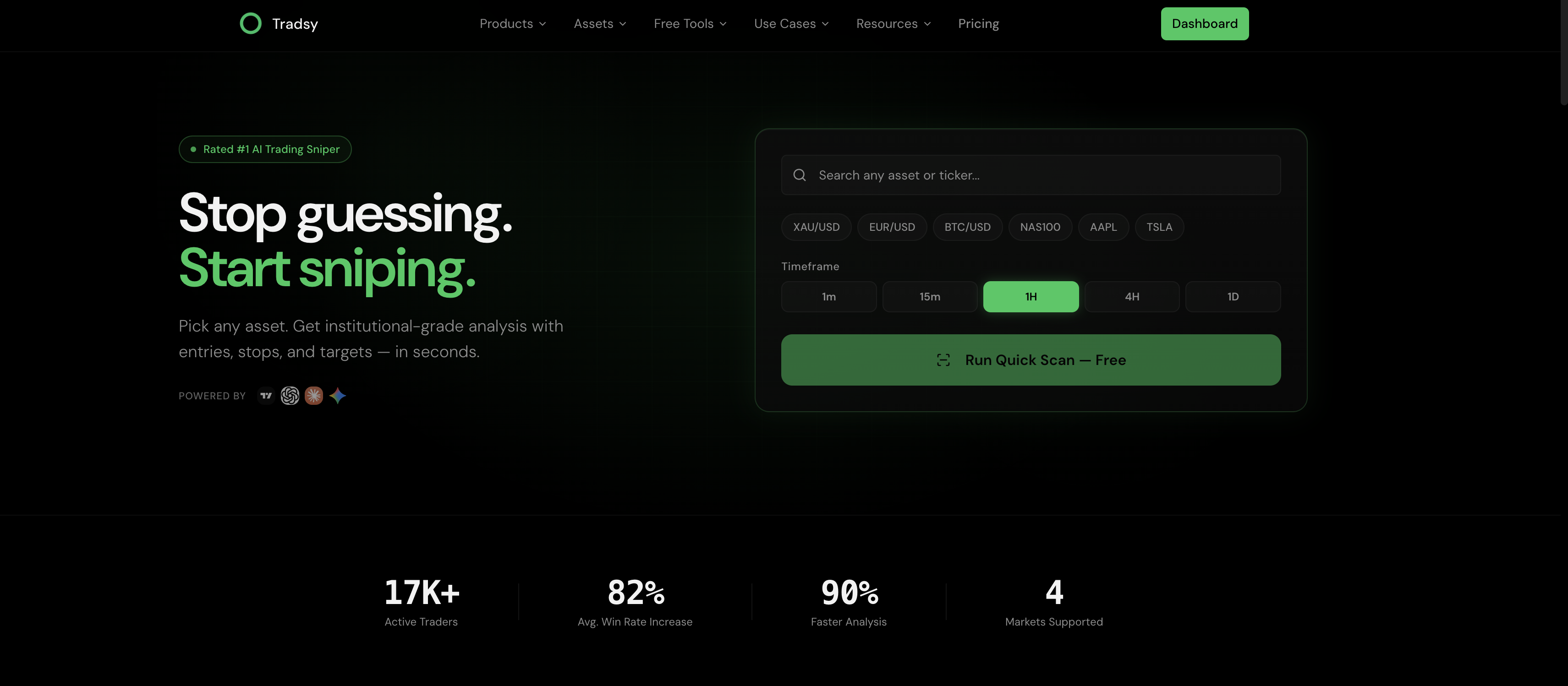Open the Use Cases menu

pyautogui.click(x=791, y=24)
